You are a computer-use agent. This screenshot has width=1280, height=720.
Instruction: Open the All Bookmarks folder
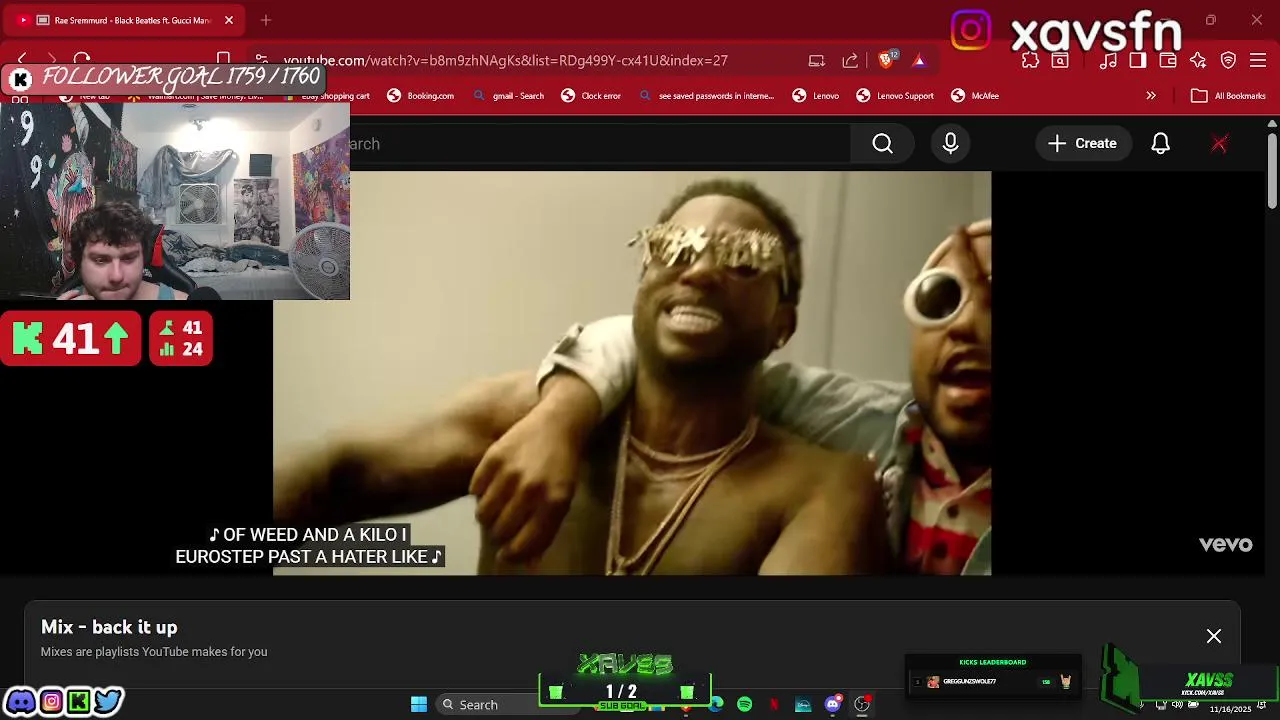(1228, 96)
